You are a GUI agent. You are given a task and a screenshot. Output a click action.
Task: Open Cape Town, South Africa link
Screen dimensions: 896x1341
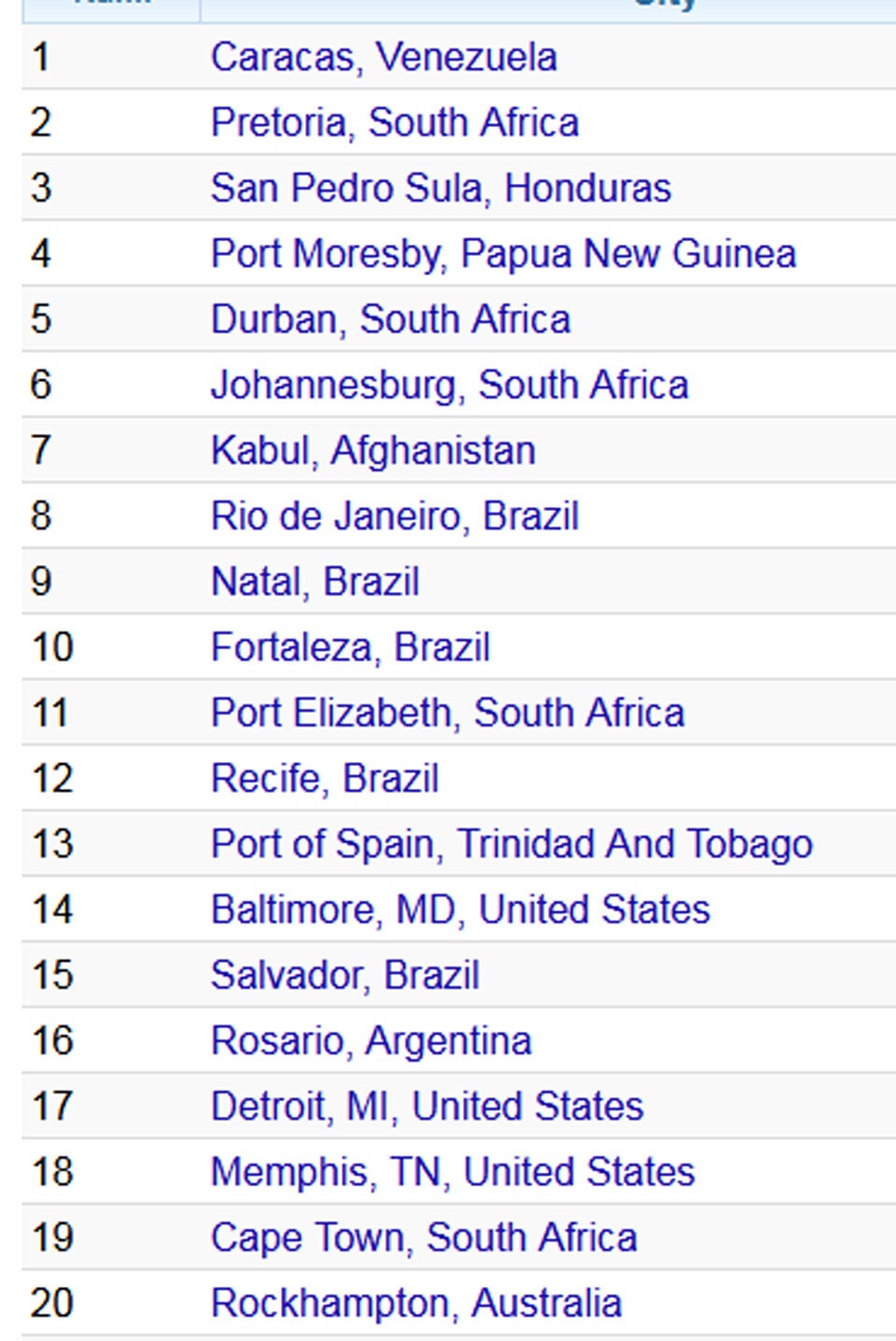pos(424,1238)
